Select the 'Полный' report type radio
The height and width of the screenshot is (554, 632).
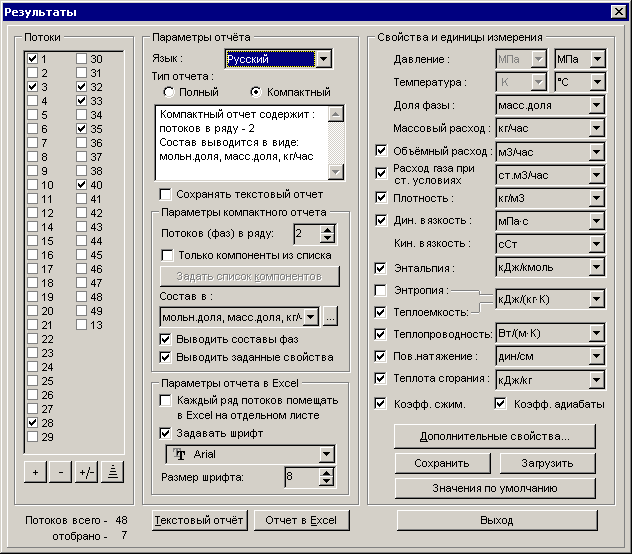168,92
